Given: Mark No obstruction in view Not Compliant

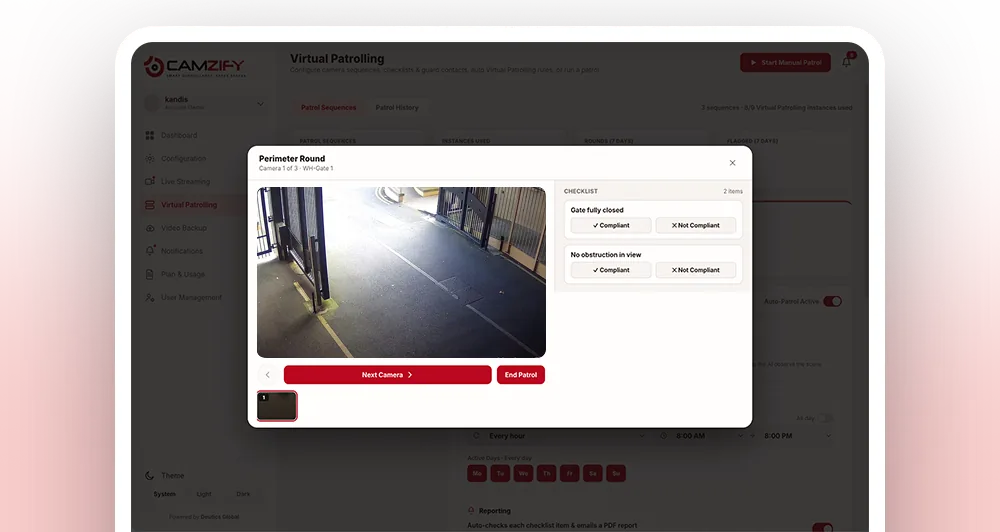Looking at the screenshot, I should click(x=696, y=270).
